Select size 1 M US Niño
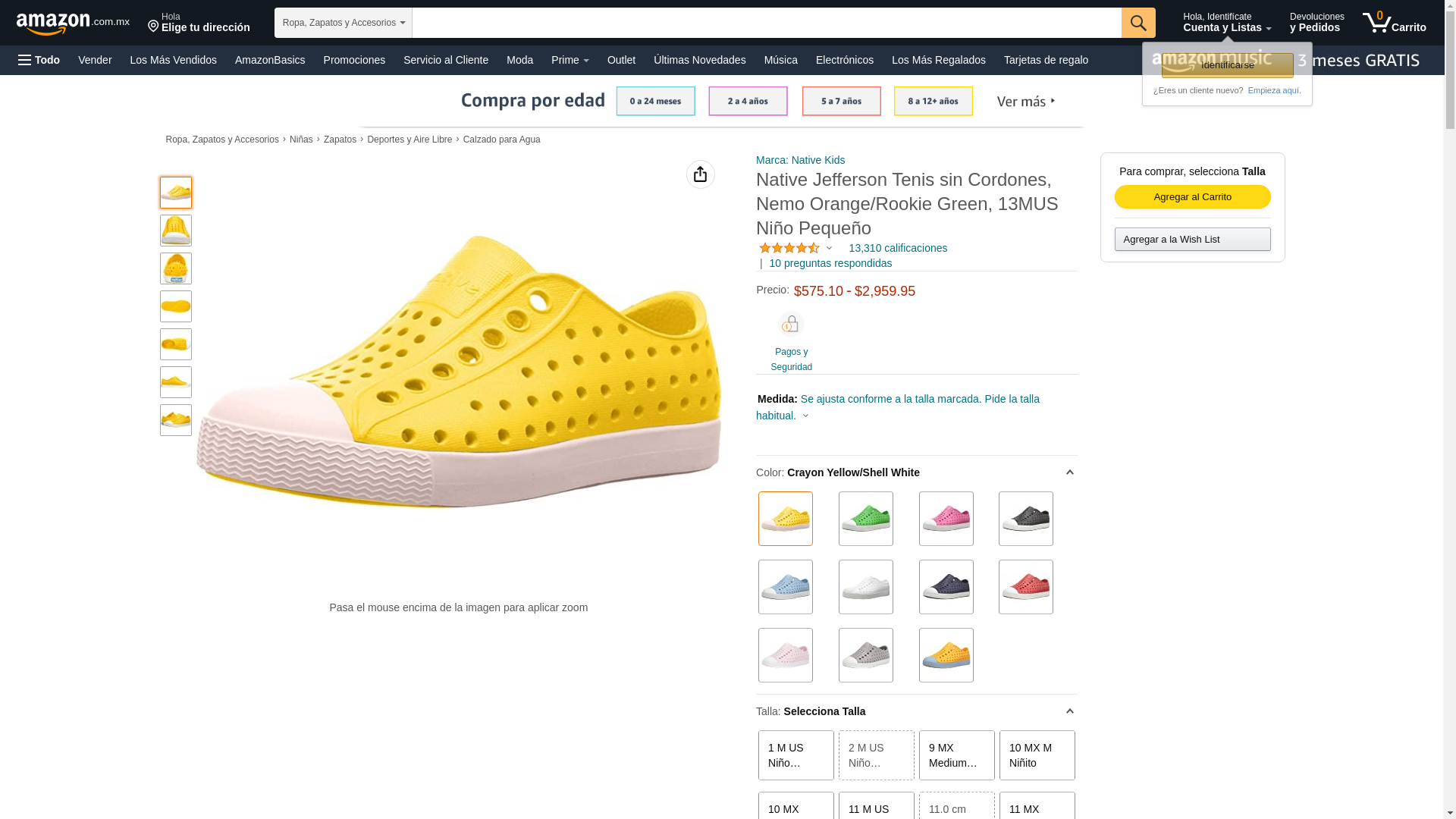 point(795,755)
